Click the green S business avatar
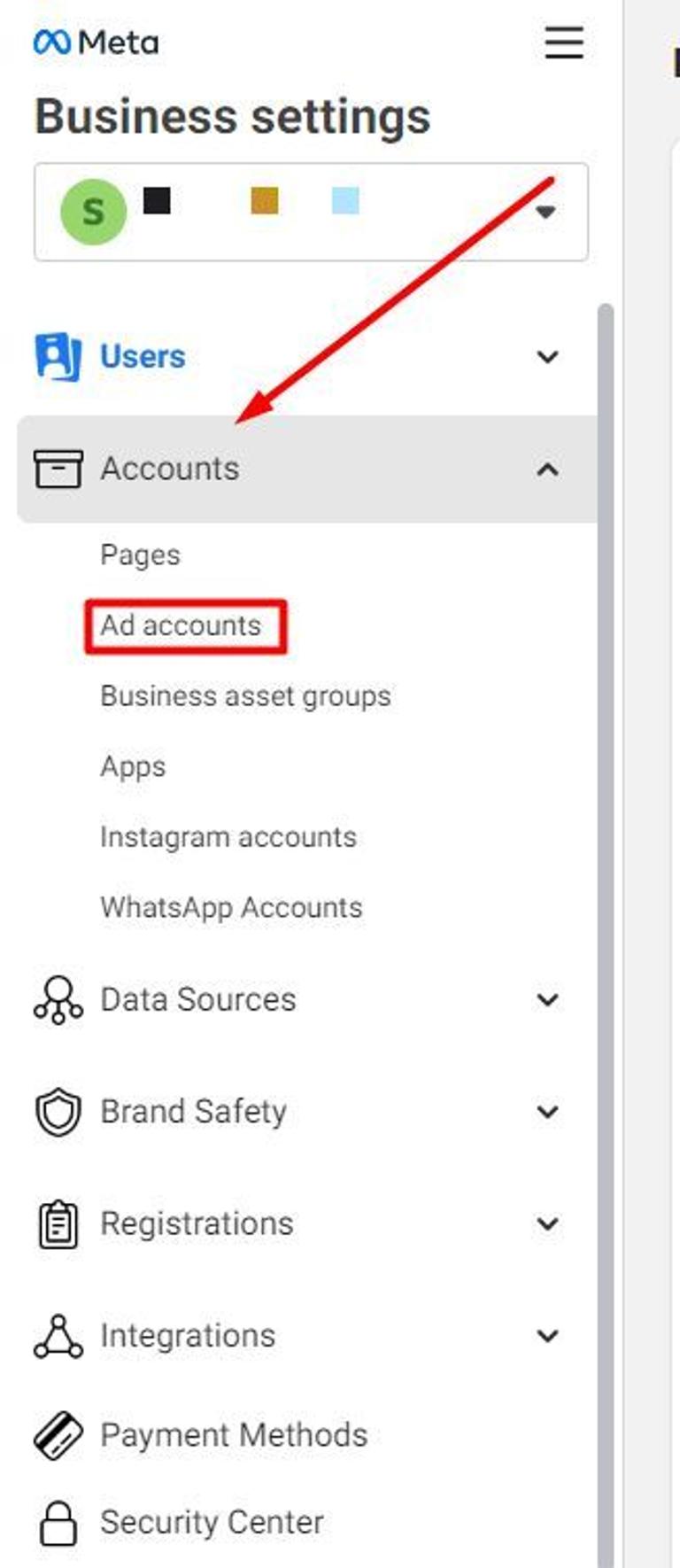The height and width of the screenshot is (1568, 680). click(93, 212)
